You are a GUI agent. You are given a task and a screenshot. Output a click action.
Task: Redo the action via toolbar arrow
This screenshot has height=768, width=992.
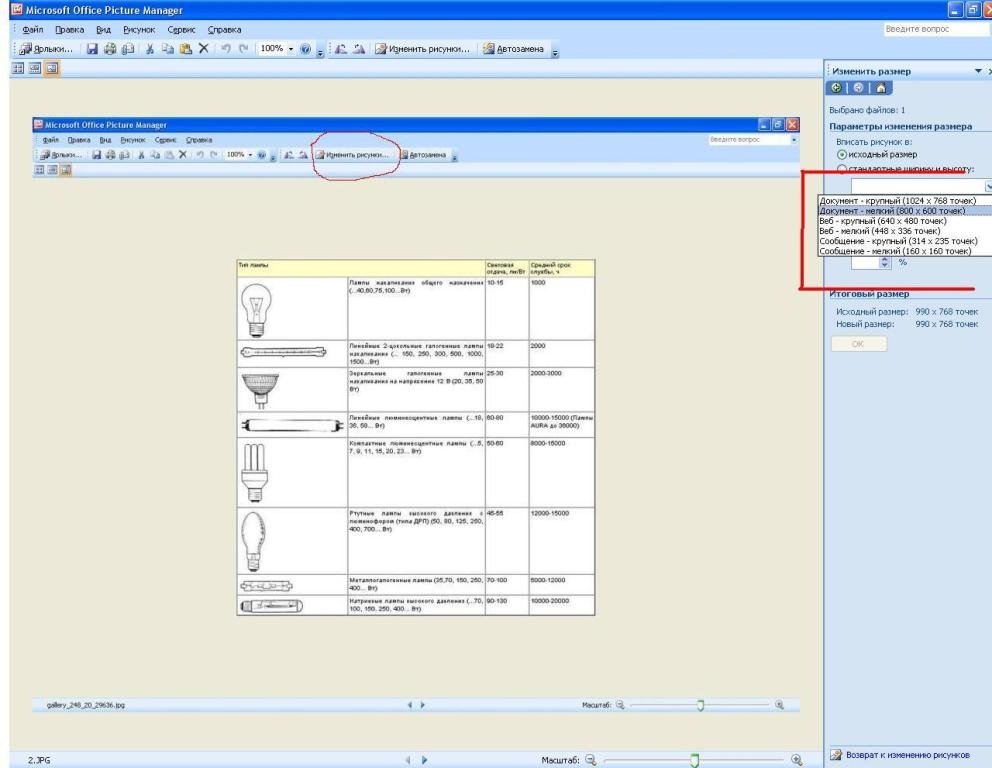click(x=244, y=49)
